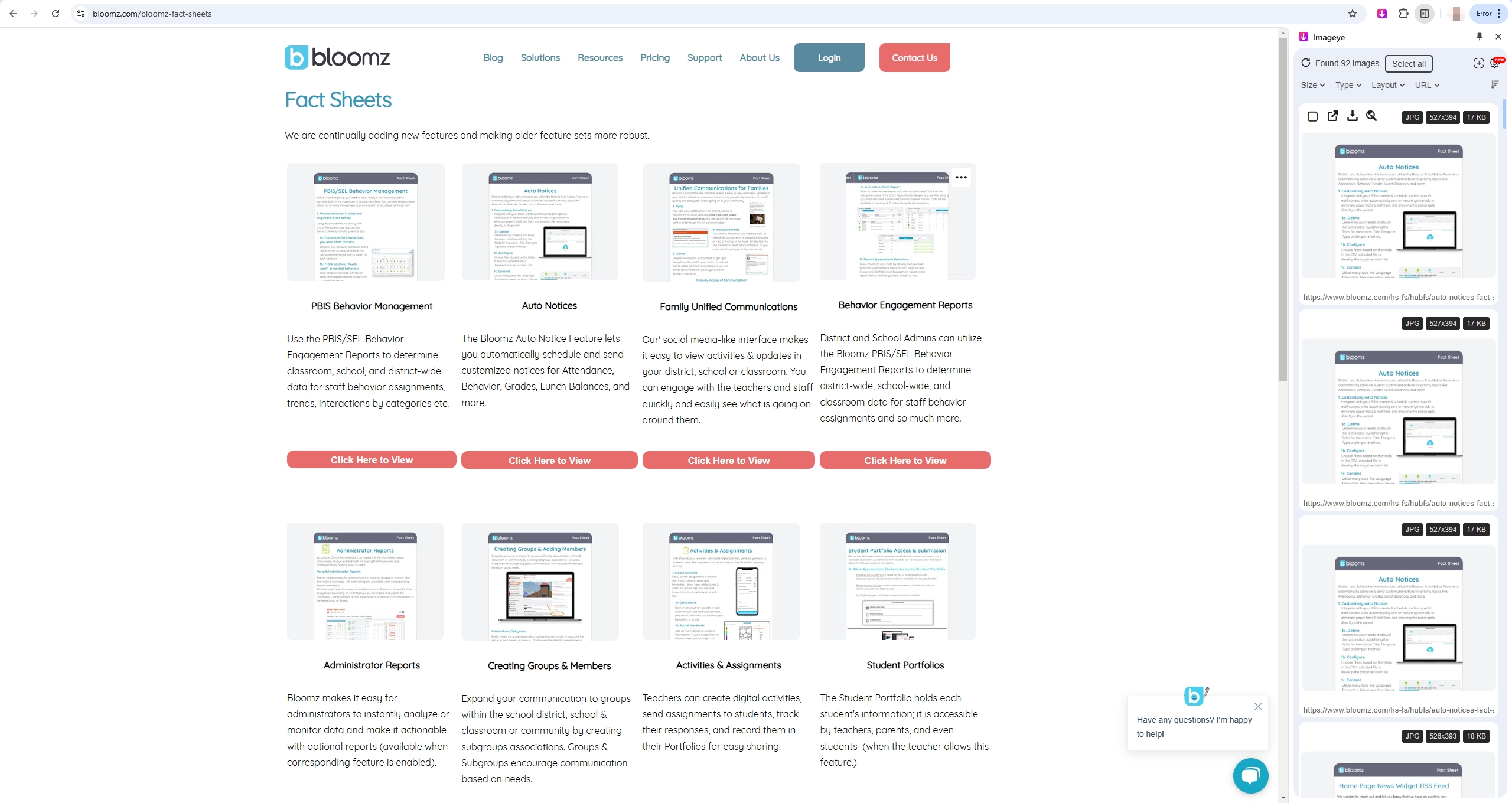Expand the Size filter dropdown in Imageye
This screenshot has width=1512, height=803.
[1312, 85]
